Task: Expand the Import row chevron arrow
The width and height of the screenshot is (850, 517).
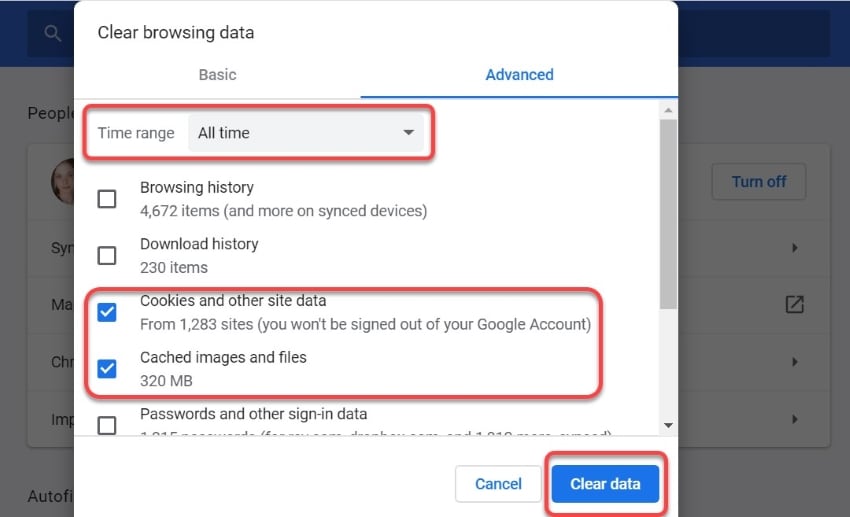Action: coord(795,419)
